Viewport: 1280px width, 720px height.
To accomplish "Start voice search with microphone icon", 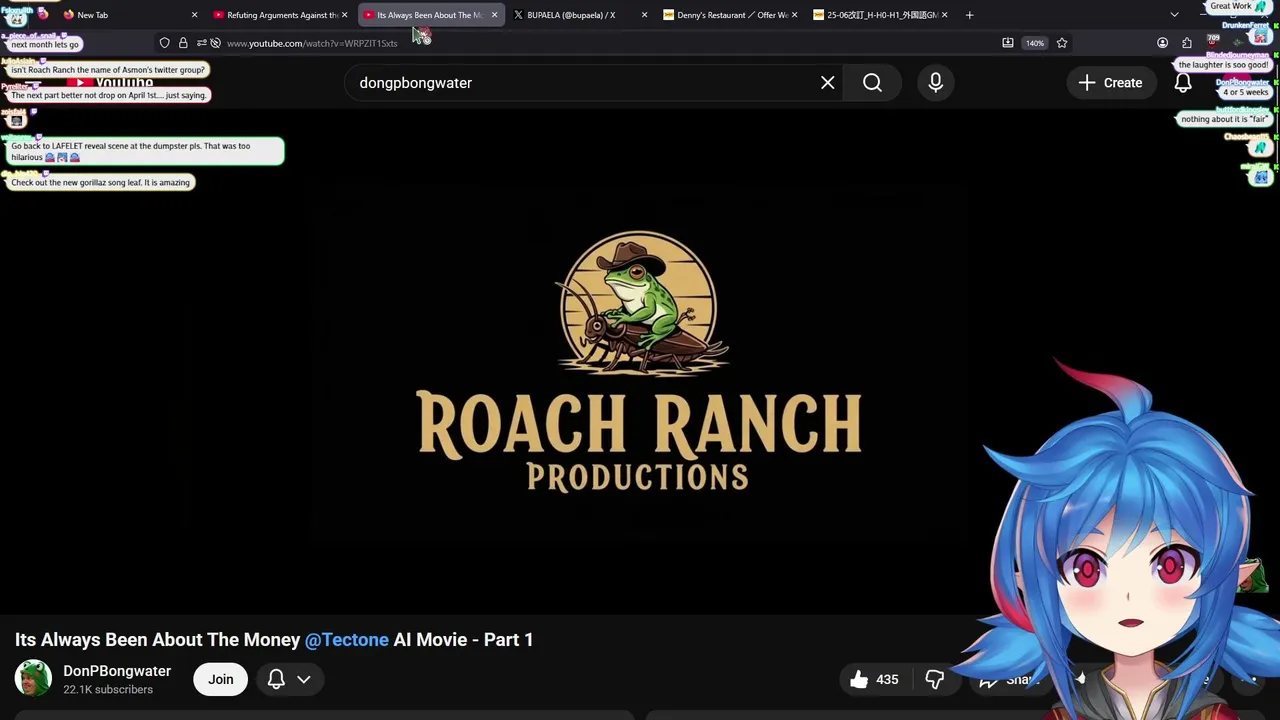I will click(936, 83).
